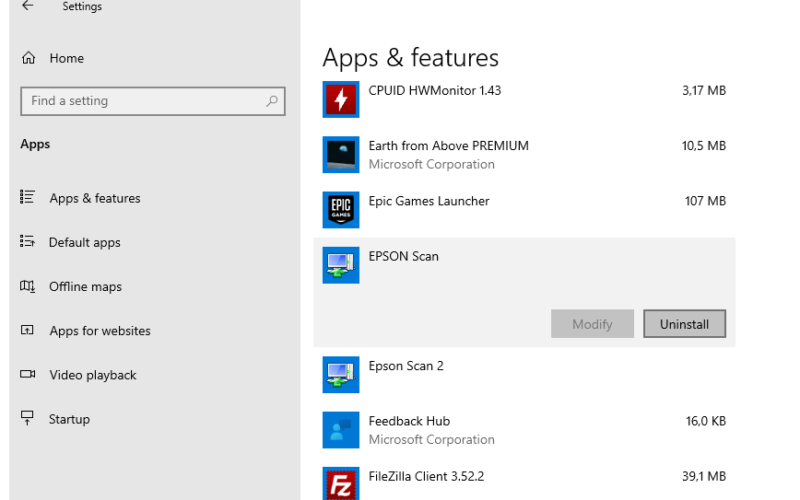
Task: Click the greyed-out Modify button
Action: point(592,324)
